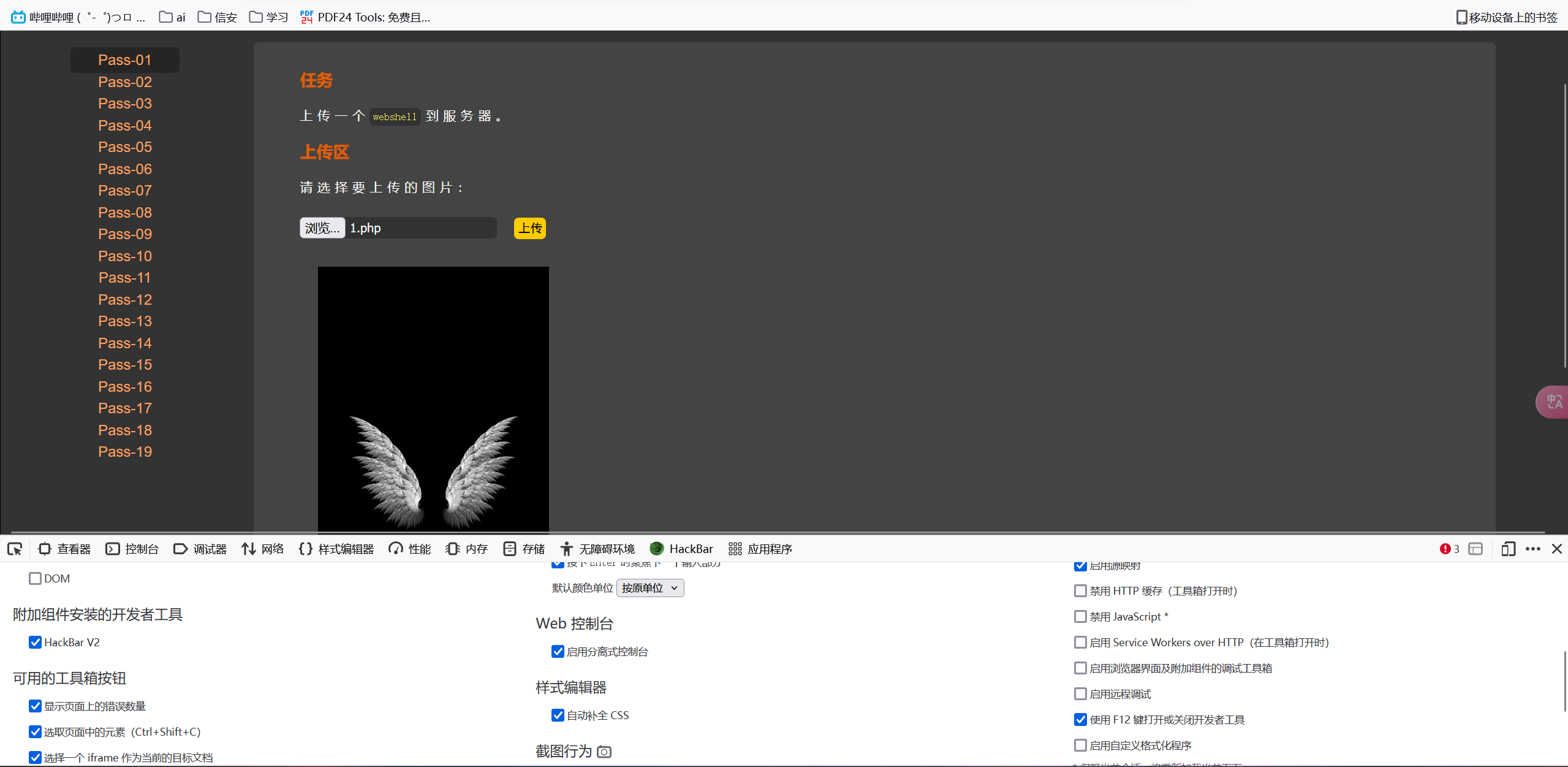The image size is (1568, 767).
Task: Open the devtools three-dot more menu
Action: pos(1532,549)
